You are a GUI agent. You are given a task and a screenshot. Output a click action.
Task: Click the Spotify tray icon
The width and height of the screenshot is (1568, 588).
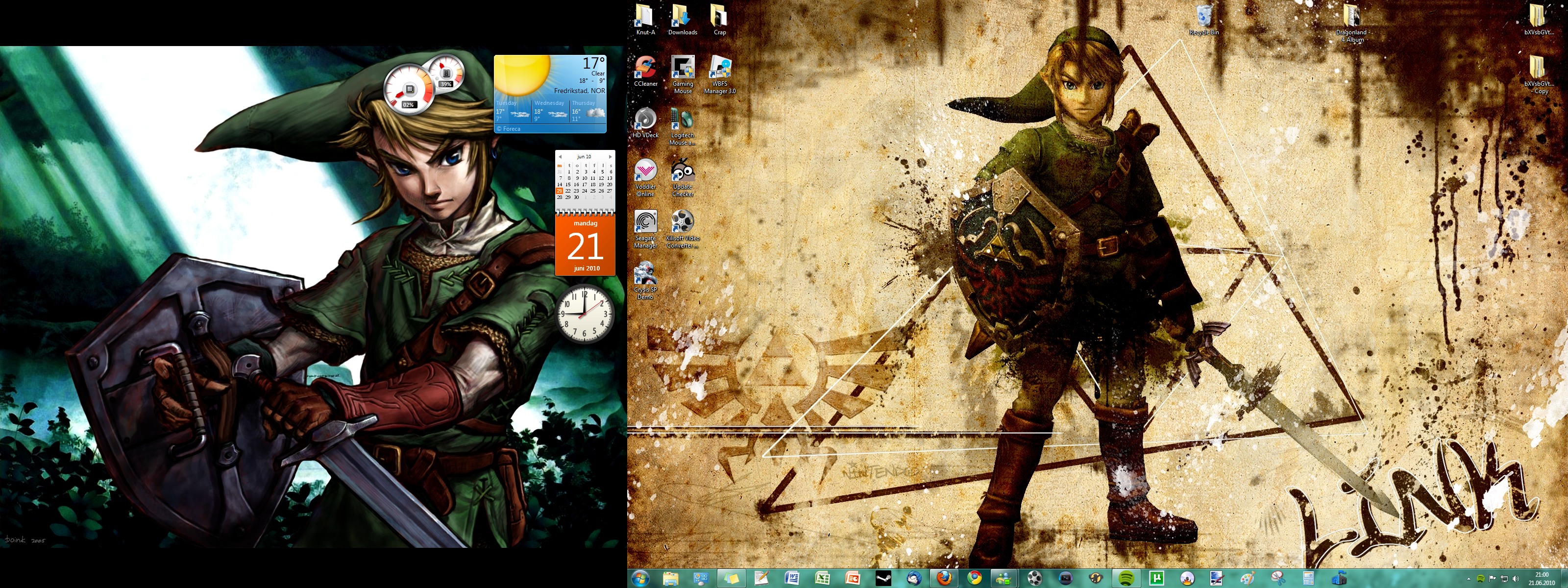pyautogui.click(x=1480, y=578)
